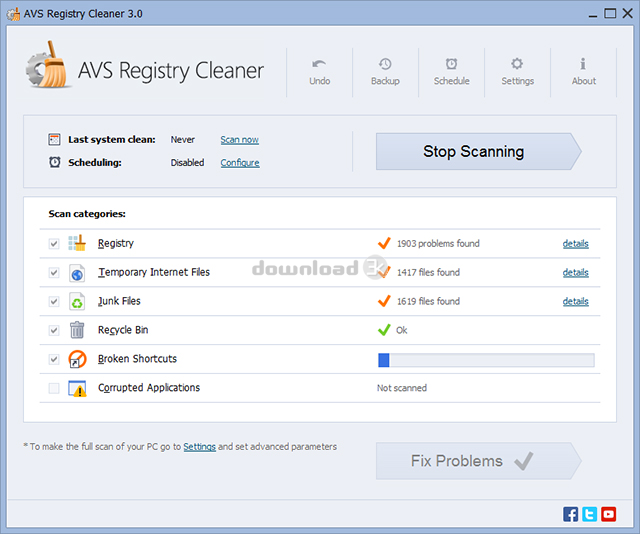Click the Broken Shortcuts scan progress bar
Viewport: 640px width, 534px height.
click(486, 360)
